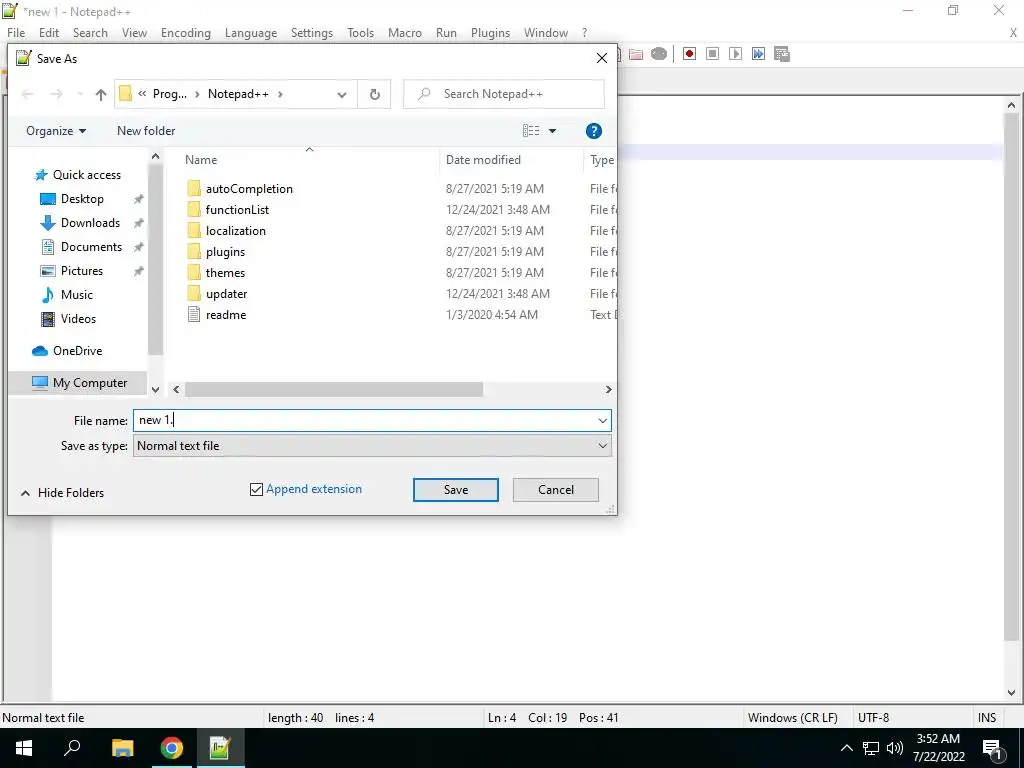The width and height of the screenshot is (1024, 768).
Task: Collapse the dialog with Hide Folders
Action: [63, 493]
